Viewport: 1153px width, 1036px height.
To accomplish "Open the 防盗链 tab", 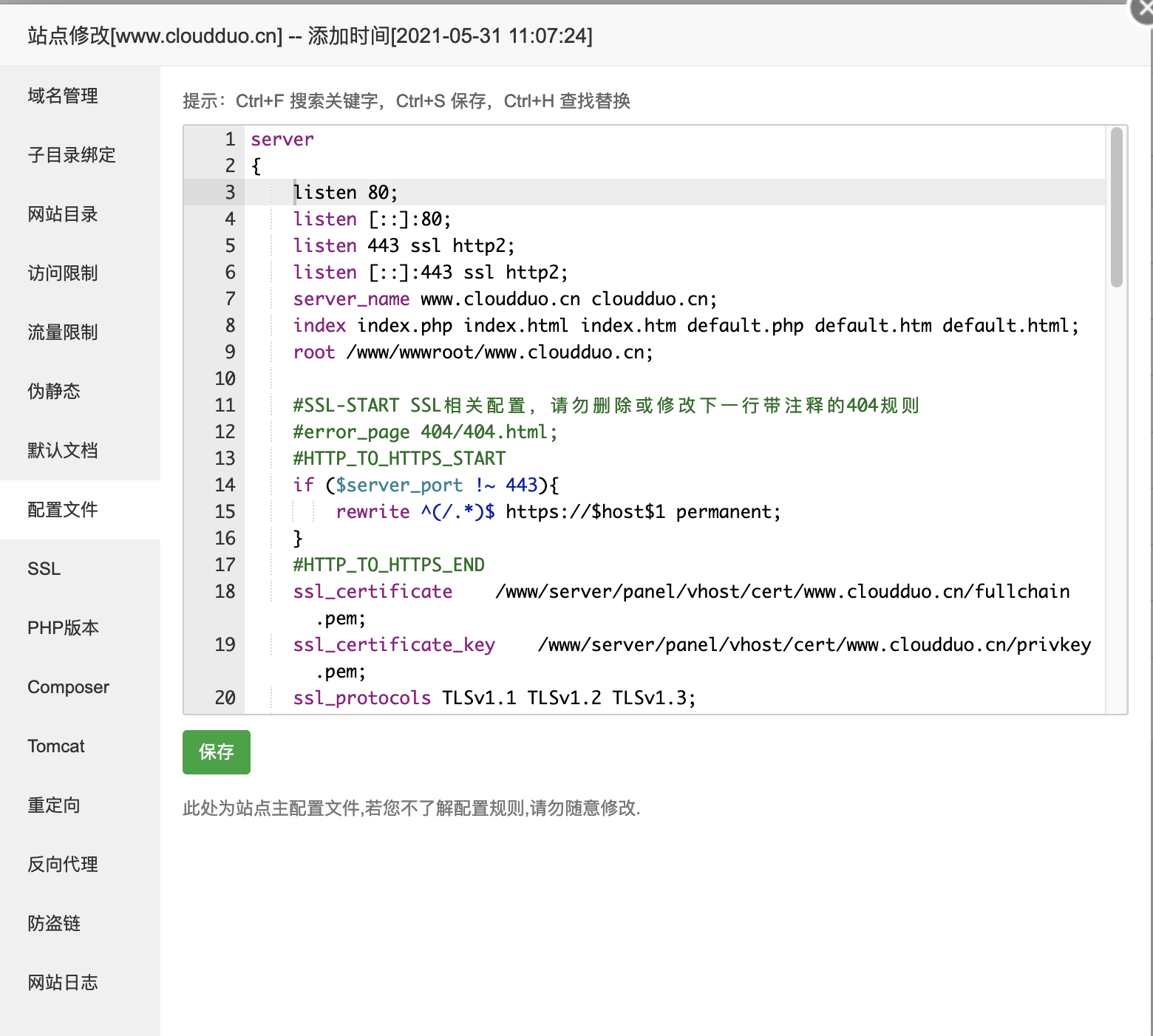I will [x=80, y=924].
